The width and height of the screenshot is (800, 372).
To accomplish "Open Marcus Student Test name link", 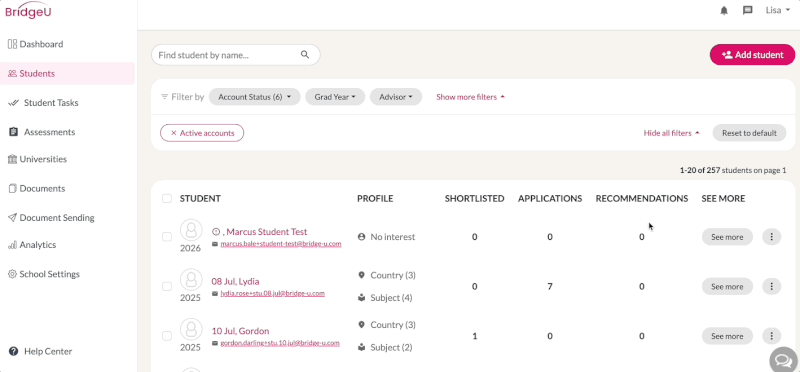I will click(x=265, y=232).
